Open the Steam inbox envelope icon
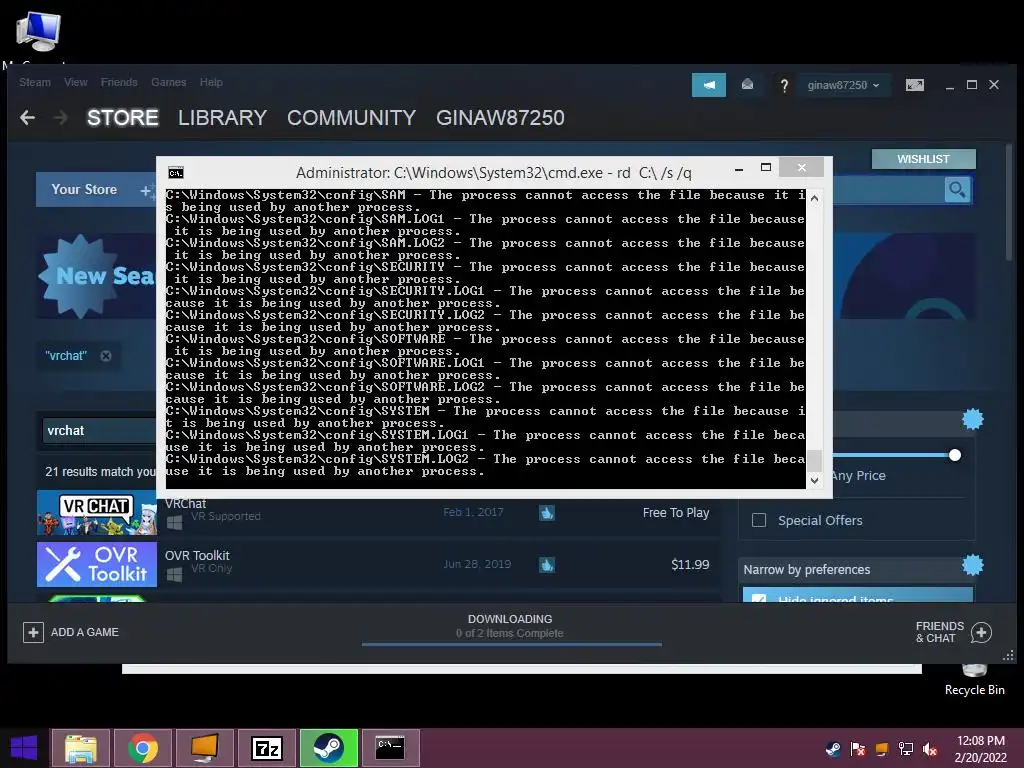This screenshot has height=768, width=1024. coord(747,85)
